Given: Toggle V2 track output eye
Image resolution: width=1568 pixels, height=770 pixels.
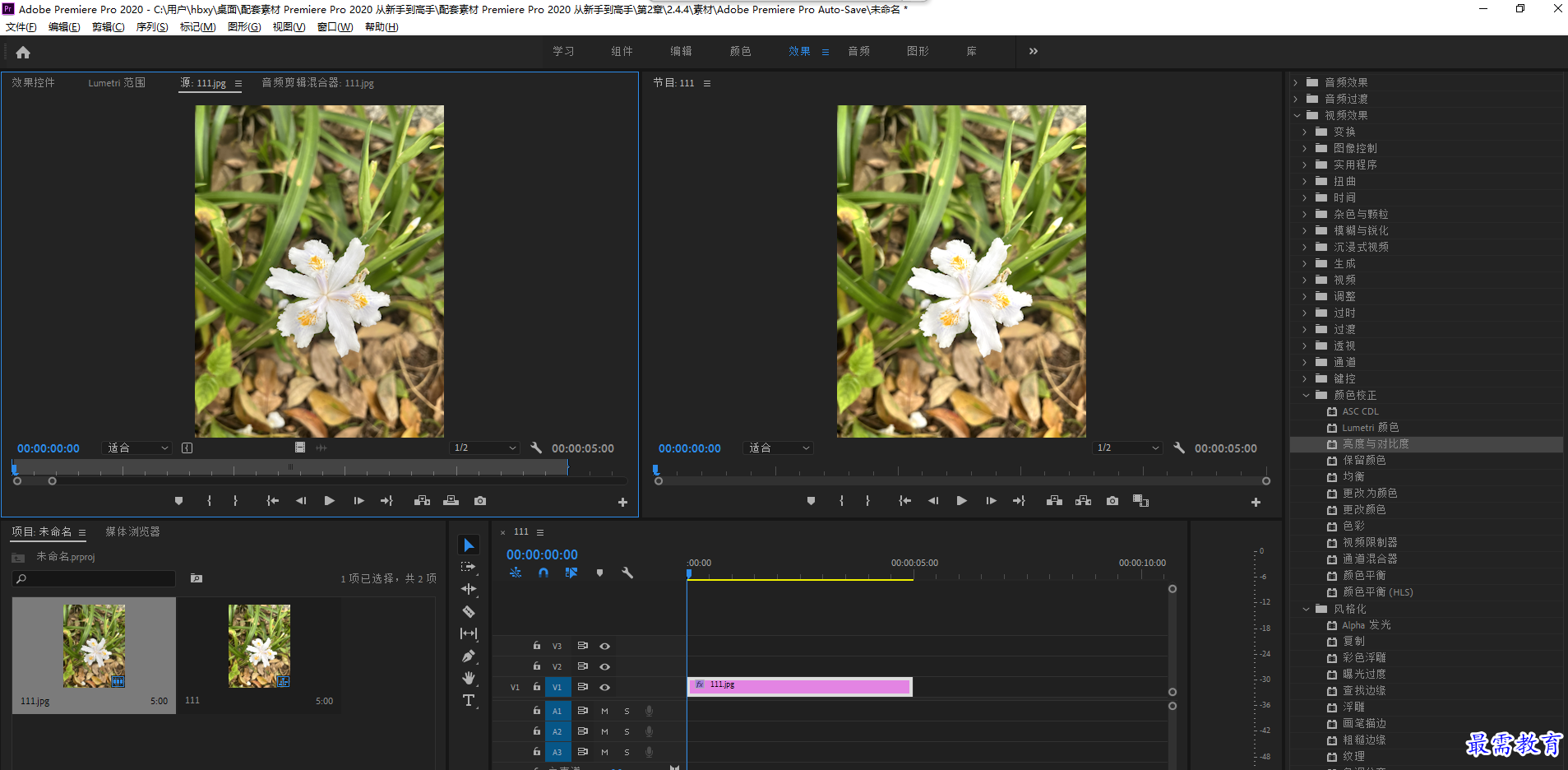Looking at the screenshot, I should coord(604,666).
